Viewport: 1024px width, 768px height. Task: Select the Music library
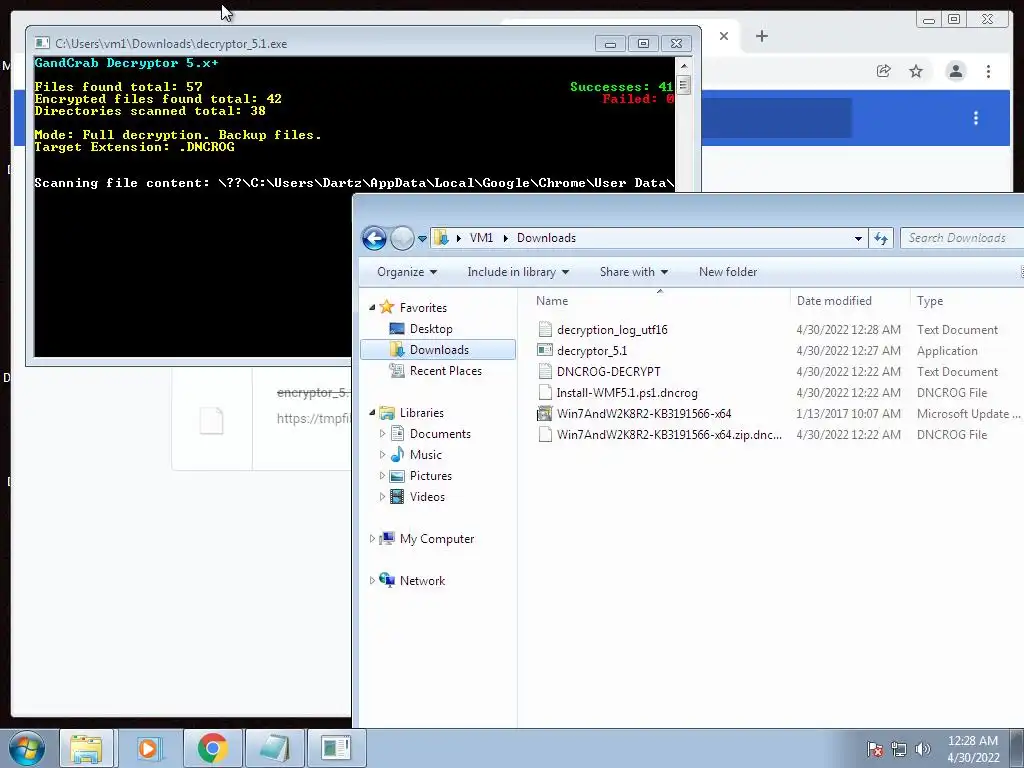pyautogui.click(x=425, y=455)
